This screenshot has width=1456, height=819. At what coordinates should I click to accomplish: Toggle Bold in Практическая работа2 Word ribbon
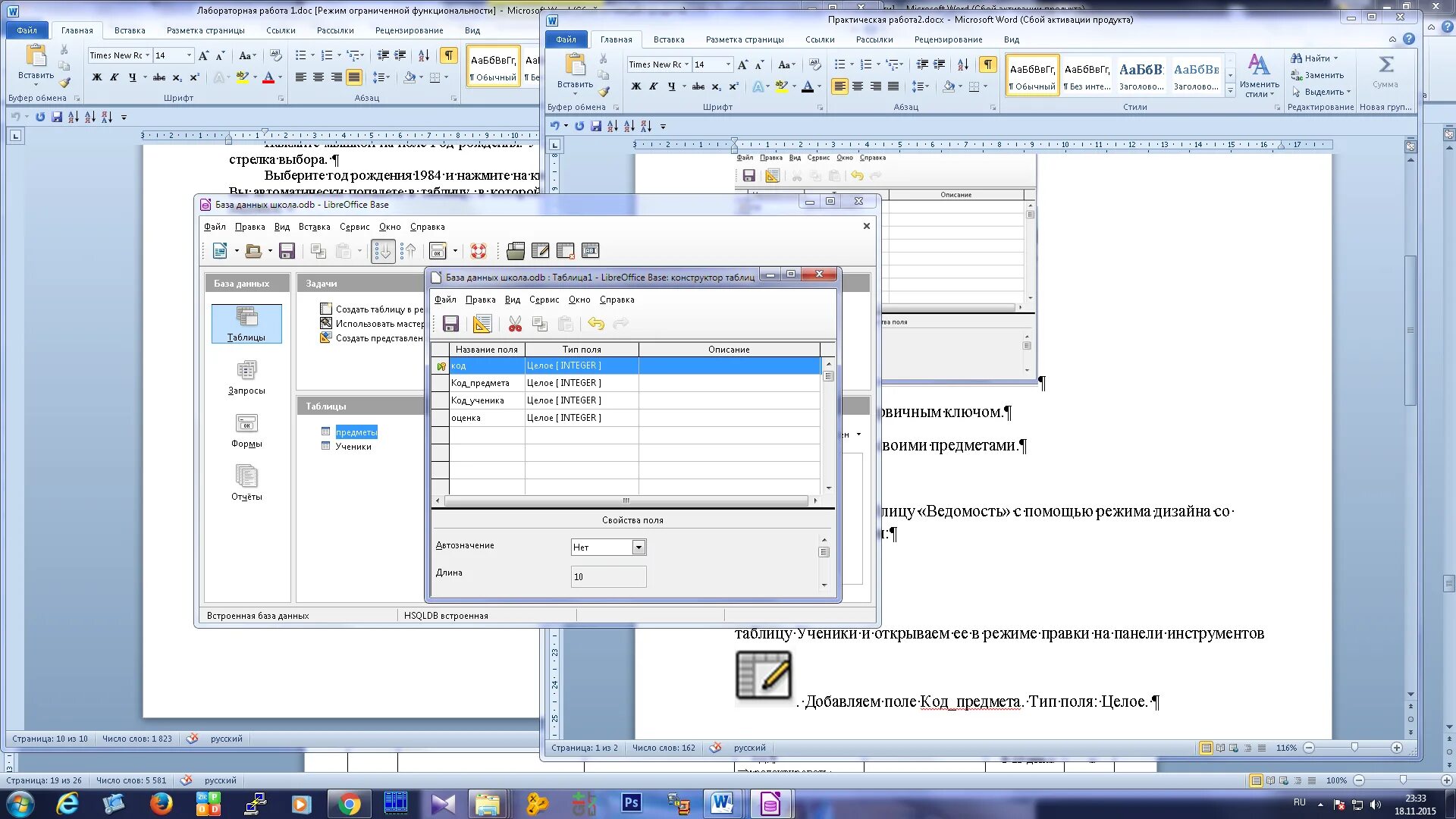pyautogui.click(x=636, y=86)
